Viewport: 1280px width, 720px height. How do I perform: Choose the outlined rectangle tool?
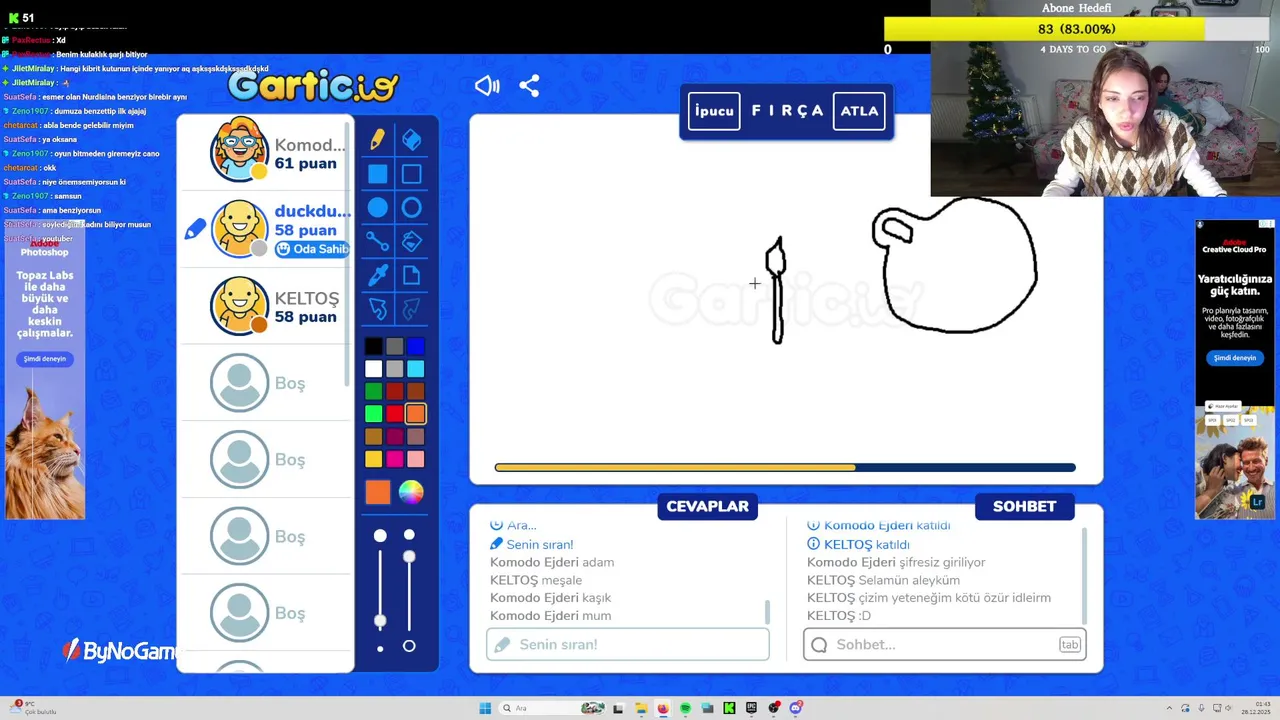(x=411, y=175)
